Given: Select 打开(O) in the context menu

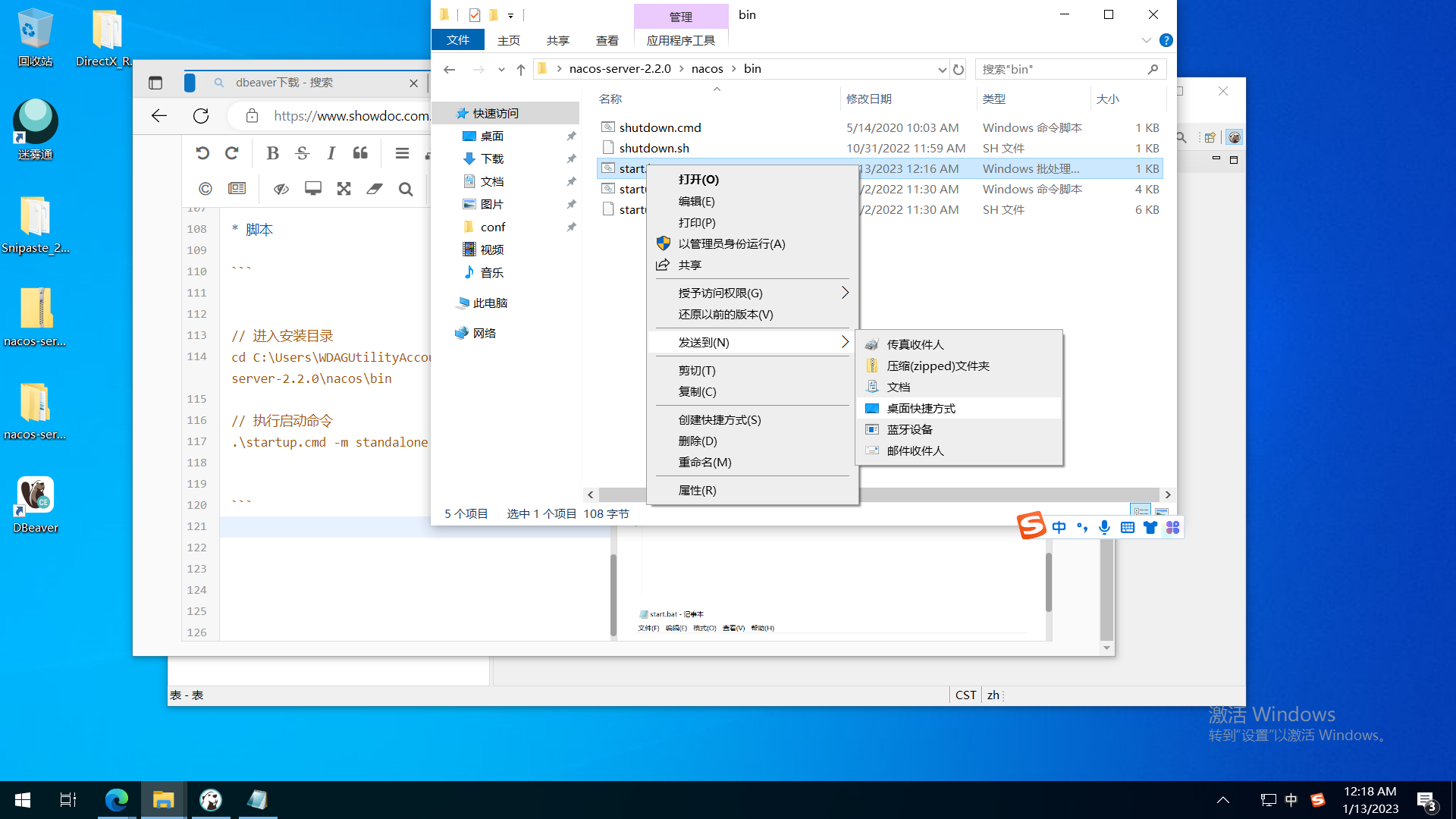Looking at the screenshot, I should (752, 180).
